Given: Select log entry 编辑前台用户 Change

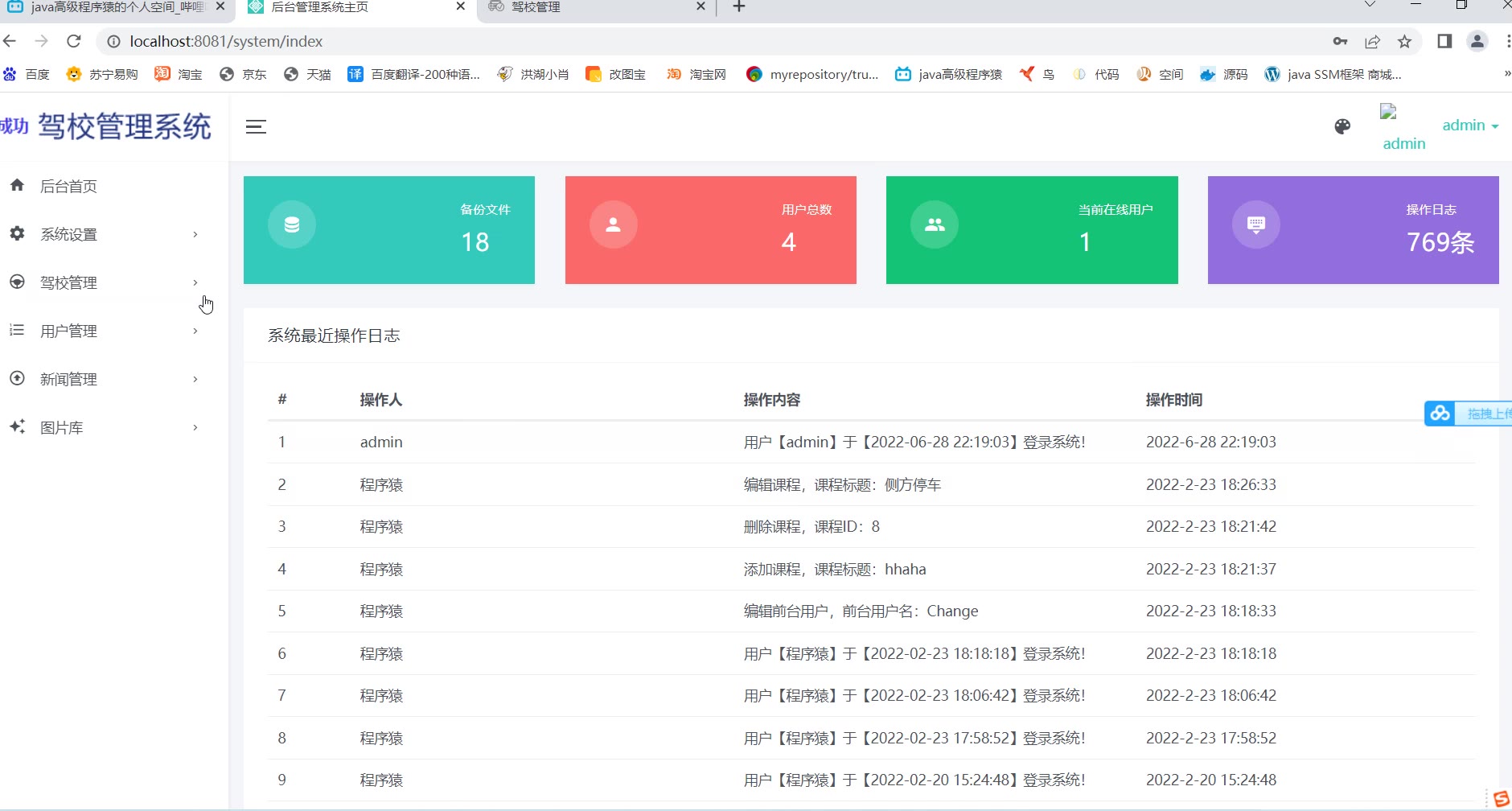Looking at the screenshot, I should pyautogui.click(x=861, y=611).
